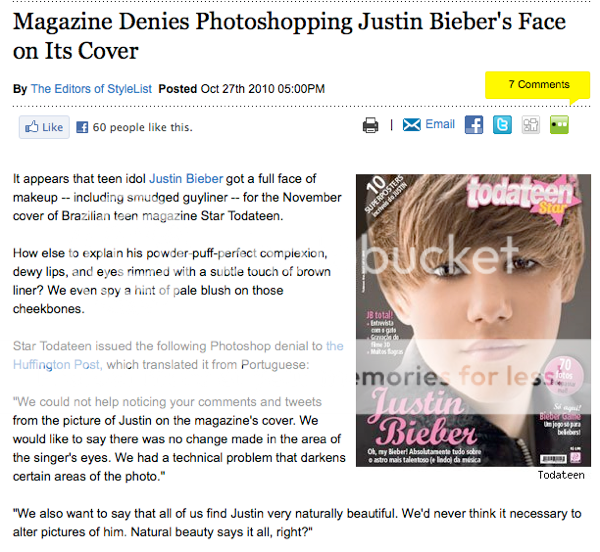Share the article via the Facebook icon
600x552 pixels.
(x=474, y=125)
